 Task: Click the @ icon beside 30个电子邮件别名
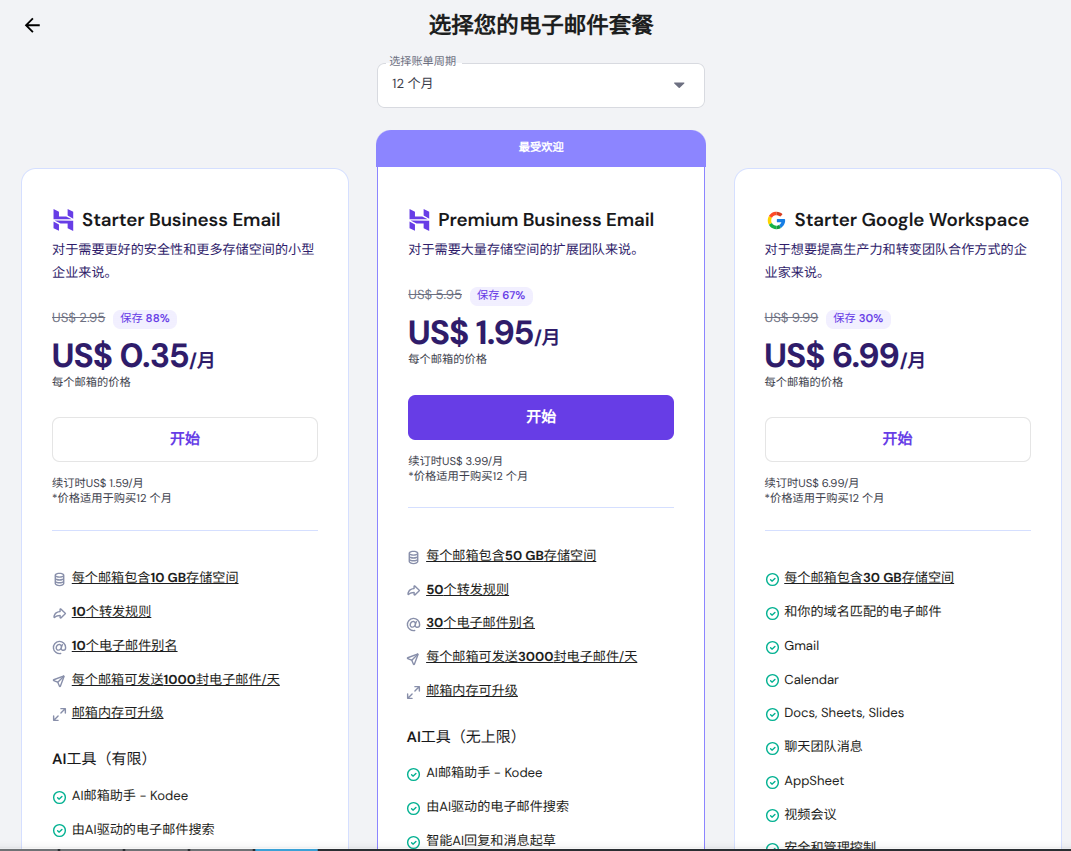pos(412,622)
